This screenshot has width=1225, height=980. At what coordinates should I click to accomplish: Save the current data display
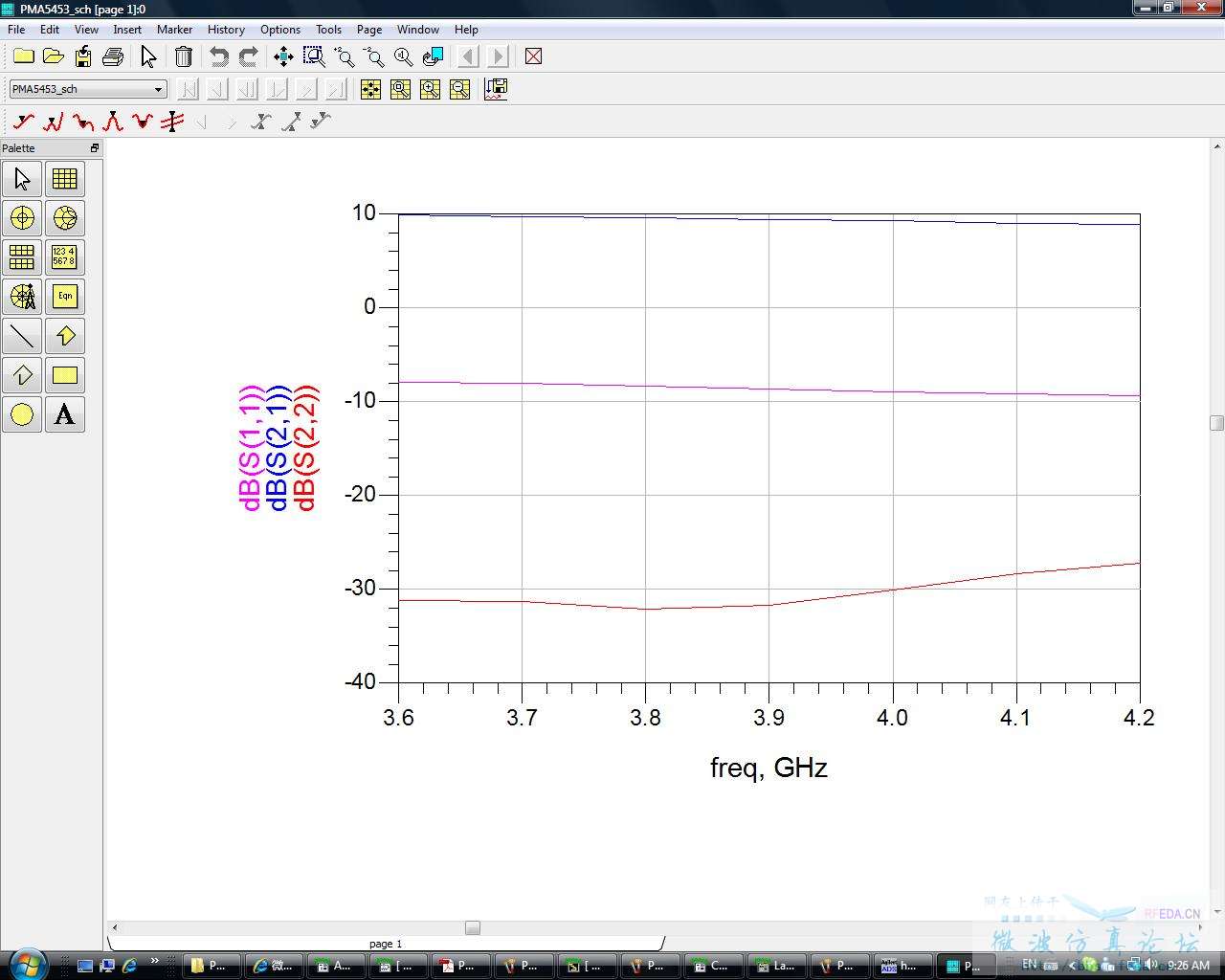point(83,56)
